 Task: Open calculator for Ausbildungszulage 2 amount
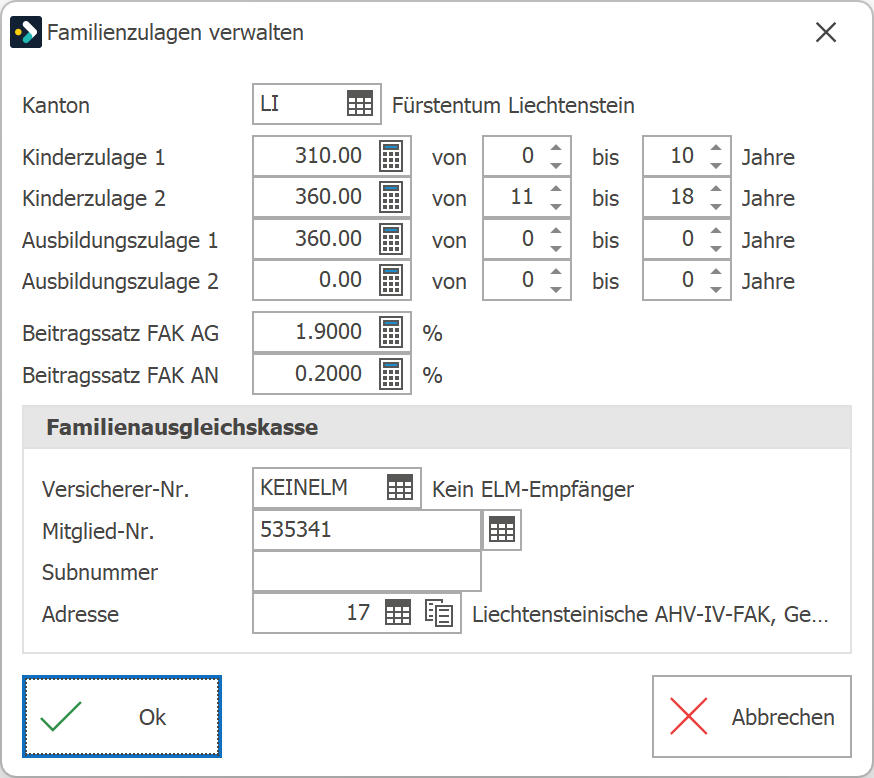point(391,280)
